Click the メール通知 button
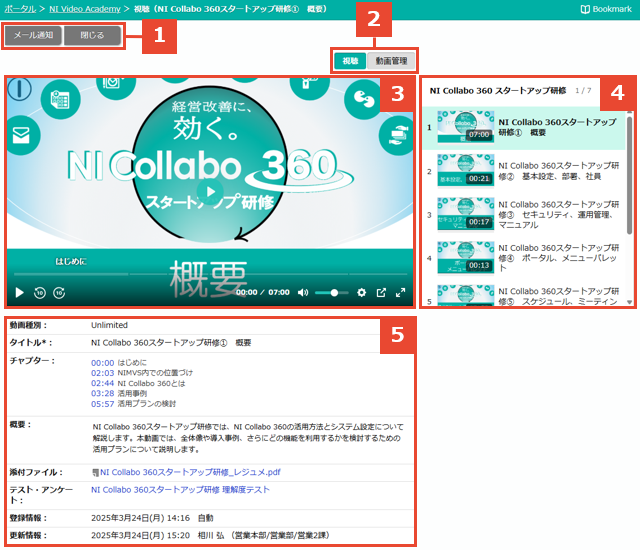Image resolution: width=640 pixels, height=550 pixels. (x=33, y=35)
